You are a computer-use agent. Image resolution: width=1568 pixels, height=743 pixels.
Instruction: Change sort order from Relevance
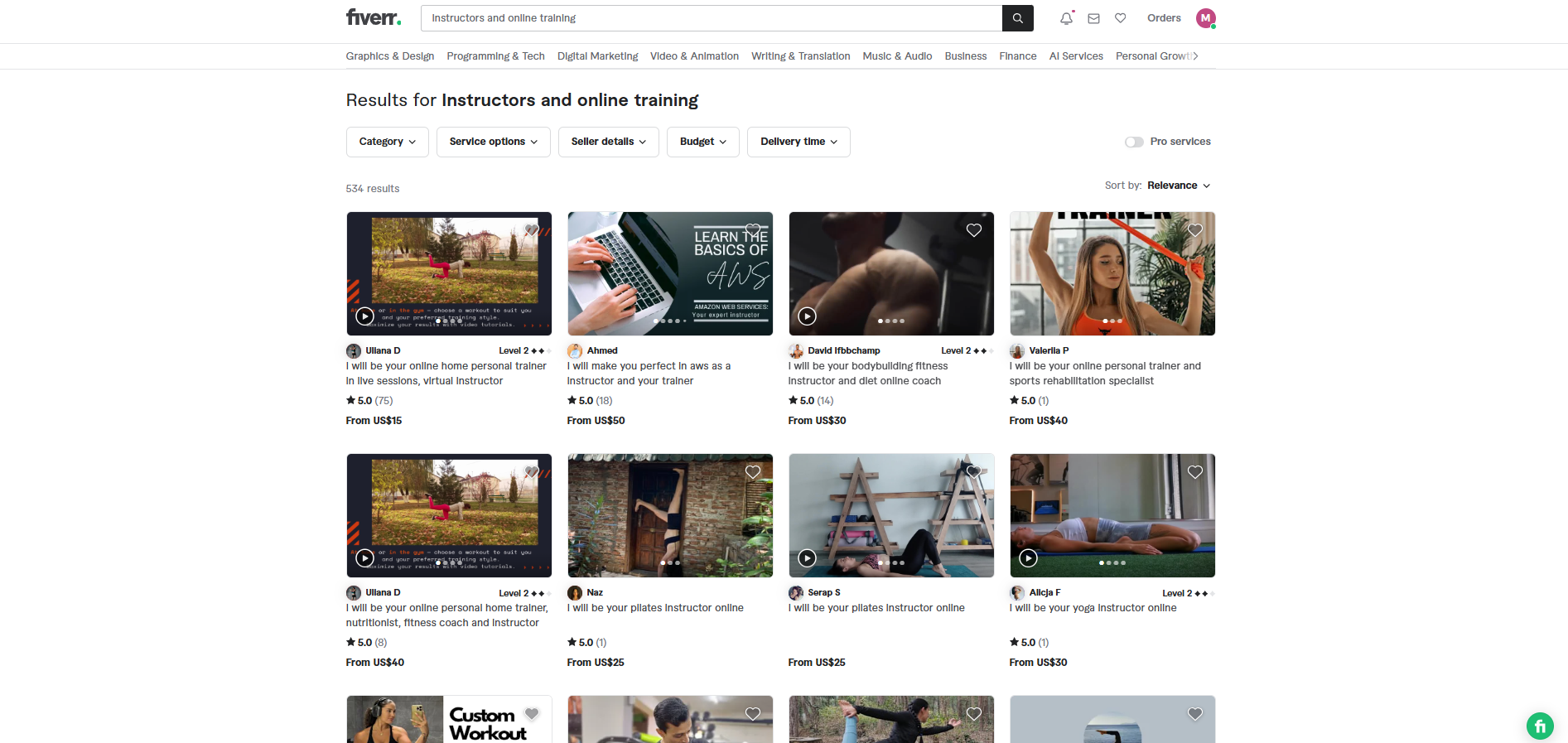[1179, 186]
